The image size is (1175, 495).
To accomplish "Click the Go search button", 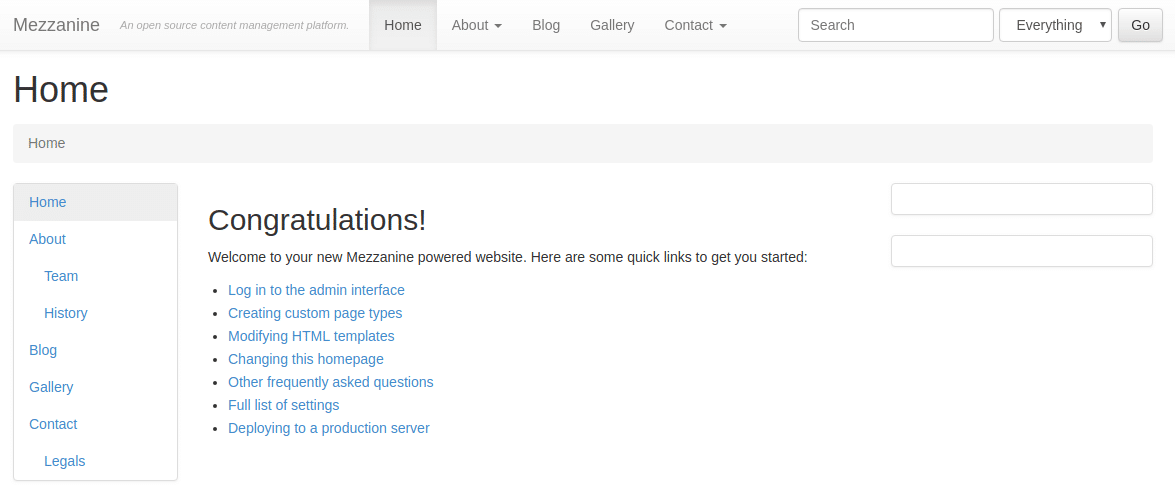I will (x=1141, y=25).
